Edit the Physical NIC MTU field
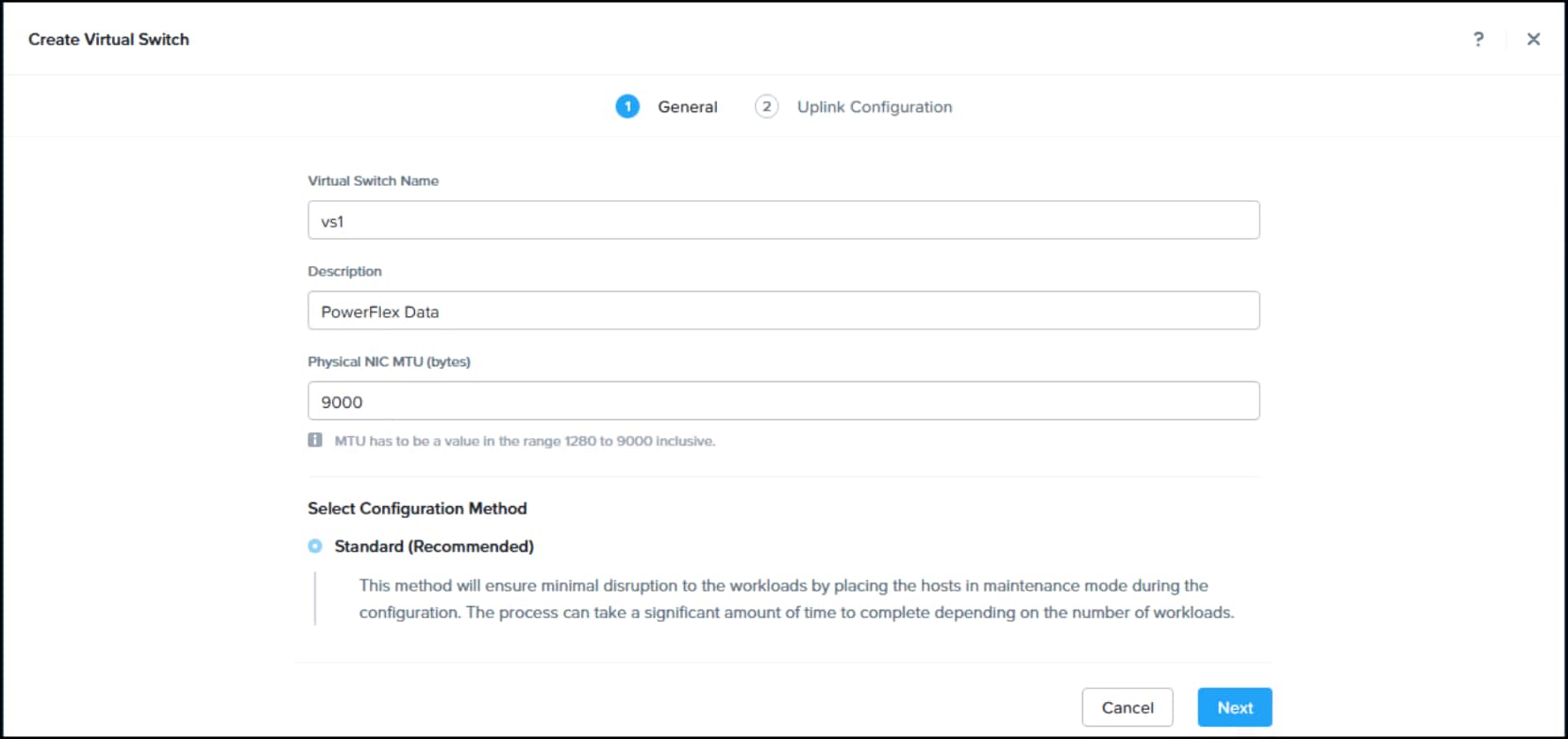This screenshot has width=1568, height=739. tap(783, 401)
